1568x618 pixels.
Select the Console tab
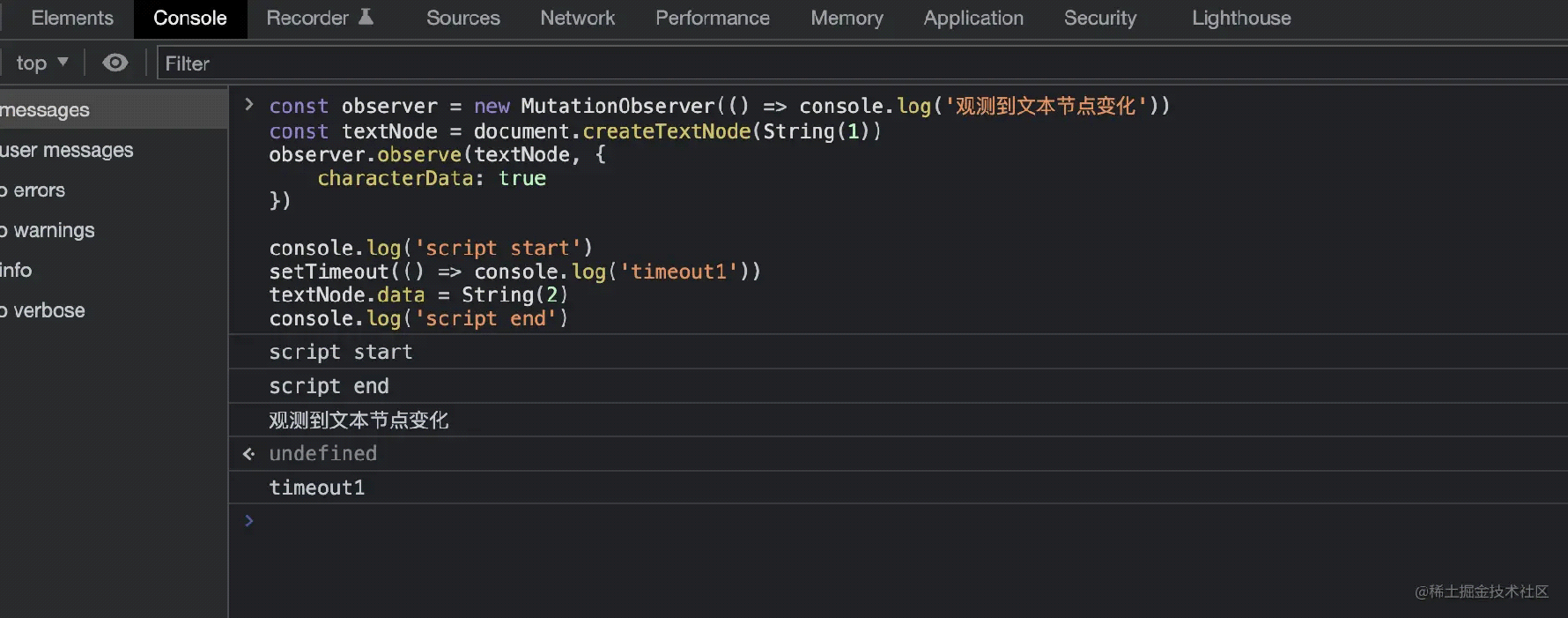(x=189, y=18)
